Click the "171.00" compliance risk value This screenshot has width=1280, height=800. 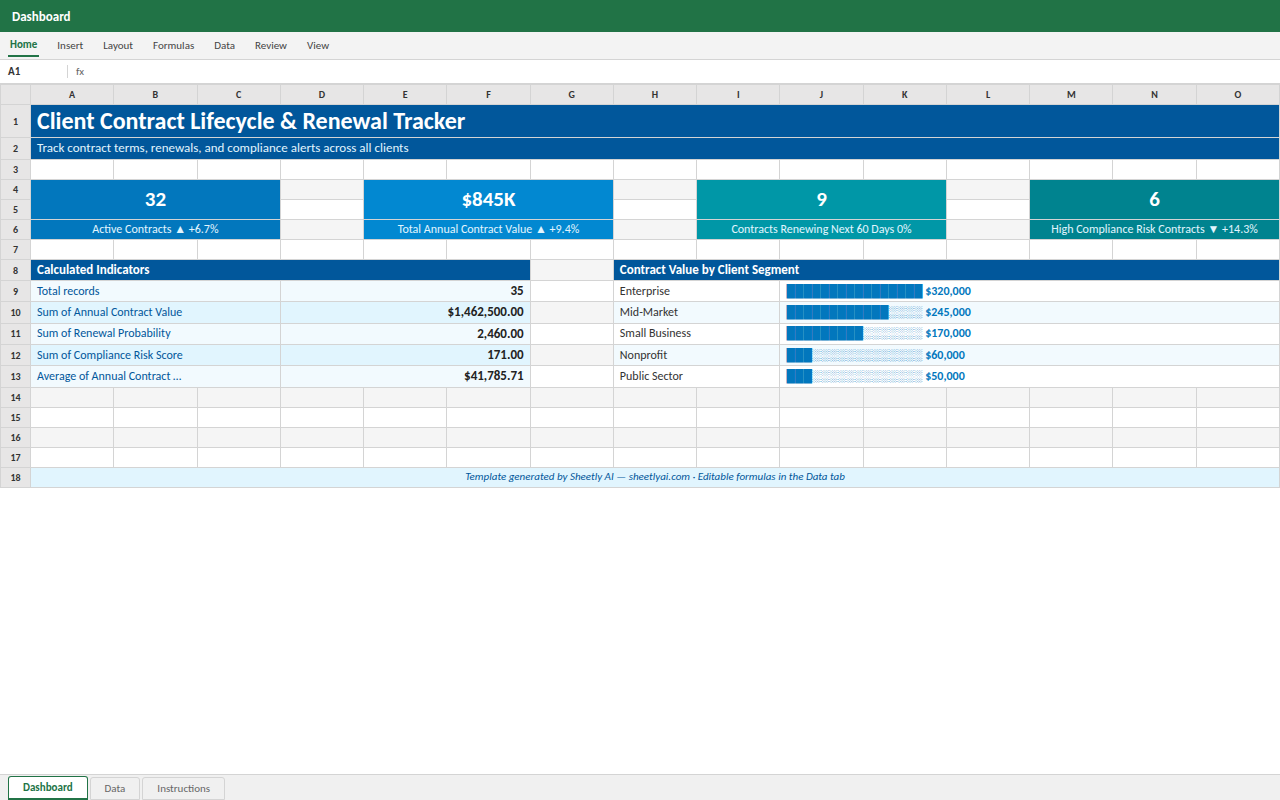click(x=405, y=355)
